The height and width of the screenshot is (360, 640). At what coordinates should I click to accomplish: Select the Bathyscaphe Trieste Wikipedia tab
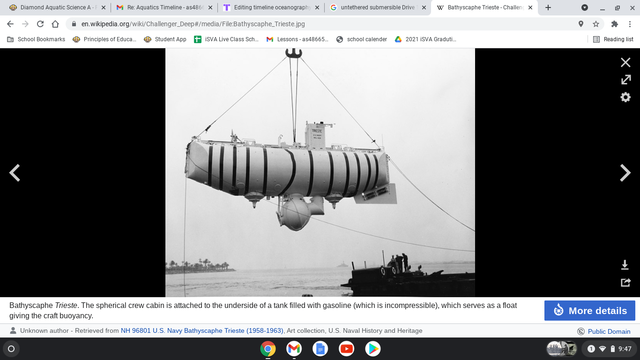pyautogui.click(x=484, y=7)
